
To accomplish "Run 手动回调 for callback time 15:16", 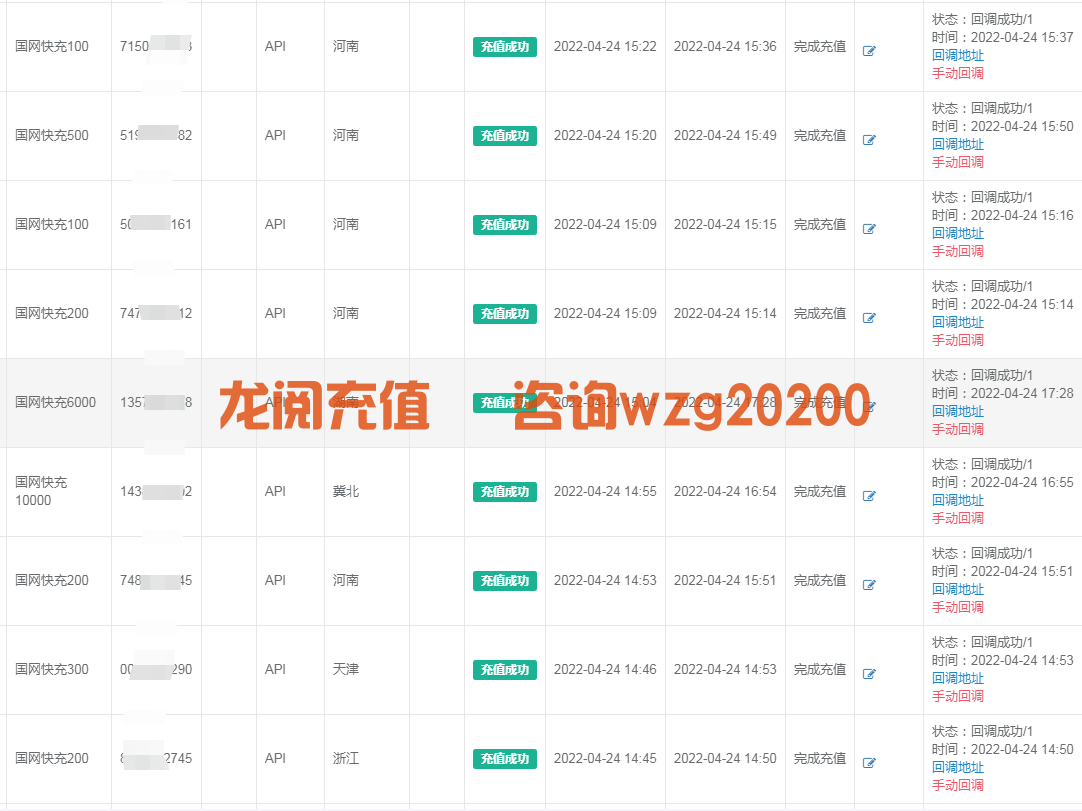I will (958, 251).
